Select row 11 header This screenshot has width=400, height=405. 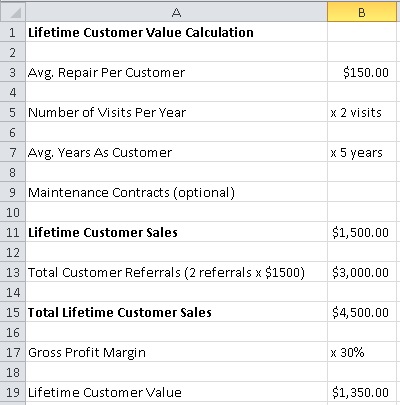click(13, 232)
